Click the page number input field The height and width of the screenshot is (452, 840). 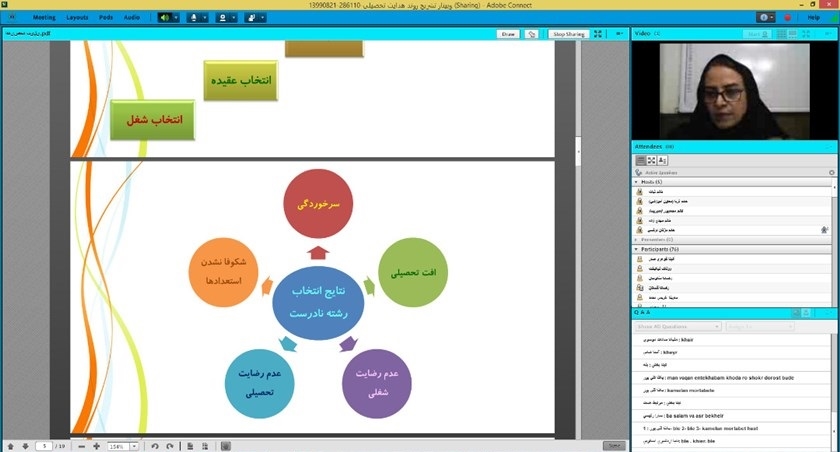(43, 445)
